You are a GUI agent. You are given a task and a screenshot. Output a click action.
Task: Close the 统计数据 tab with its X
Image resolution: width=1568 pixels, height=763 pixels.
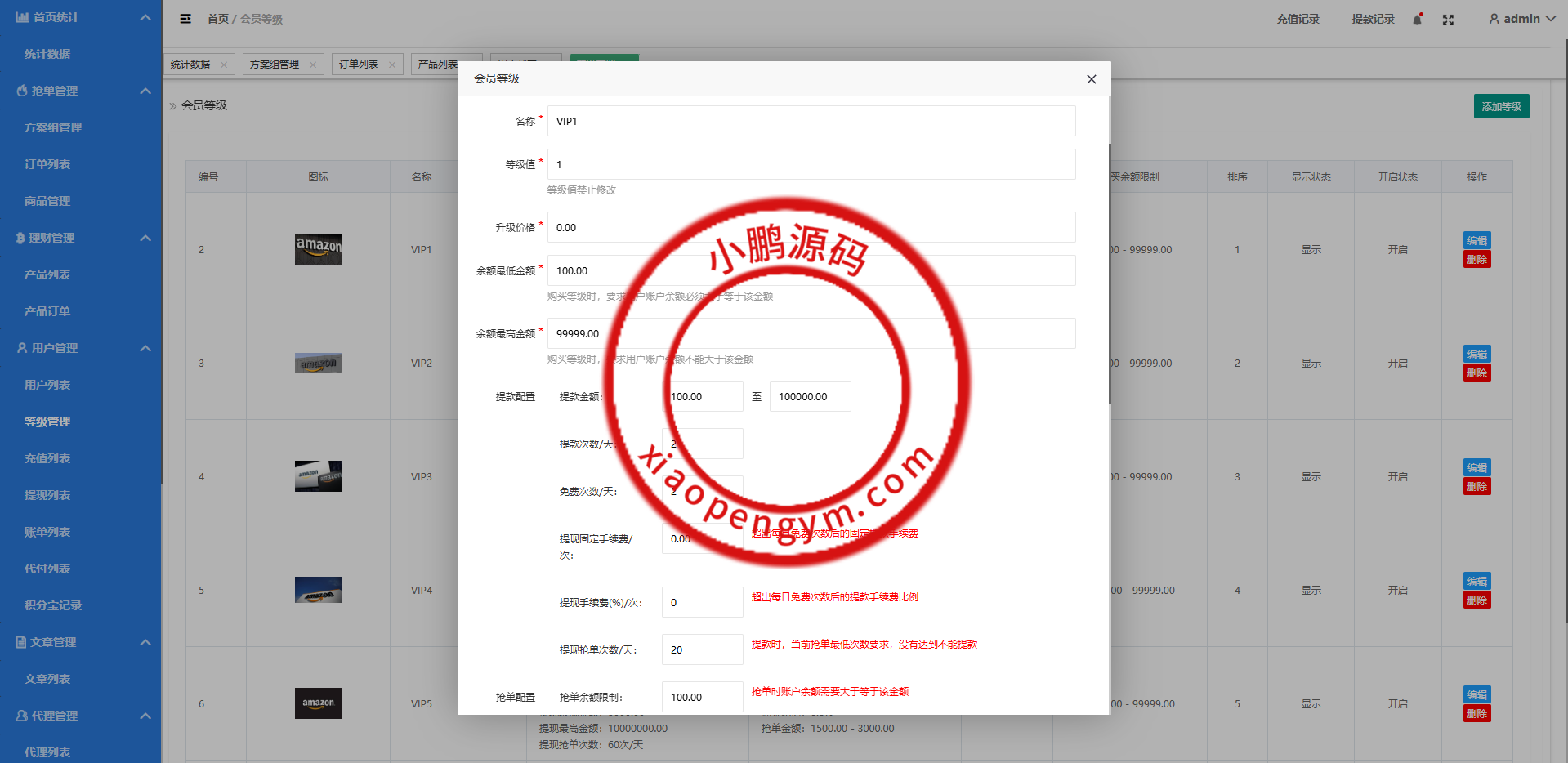coord(224,65)
